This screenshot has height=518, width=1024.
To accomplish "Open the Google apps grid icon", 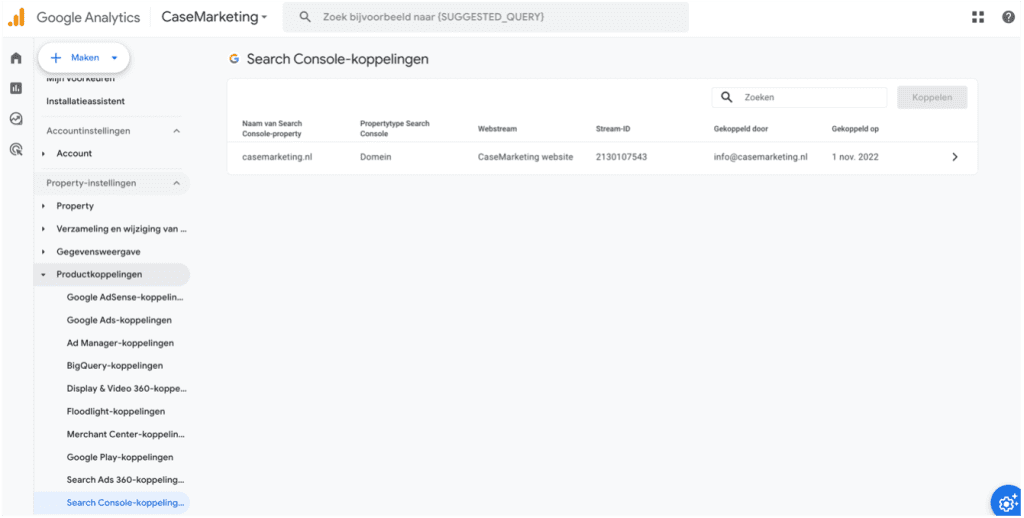I will (978, 18).
